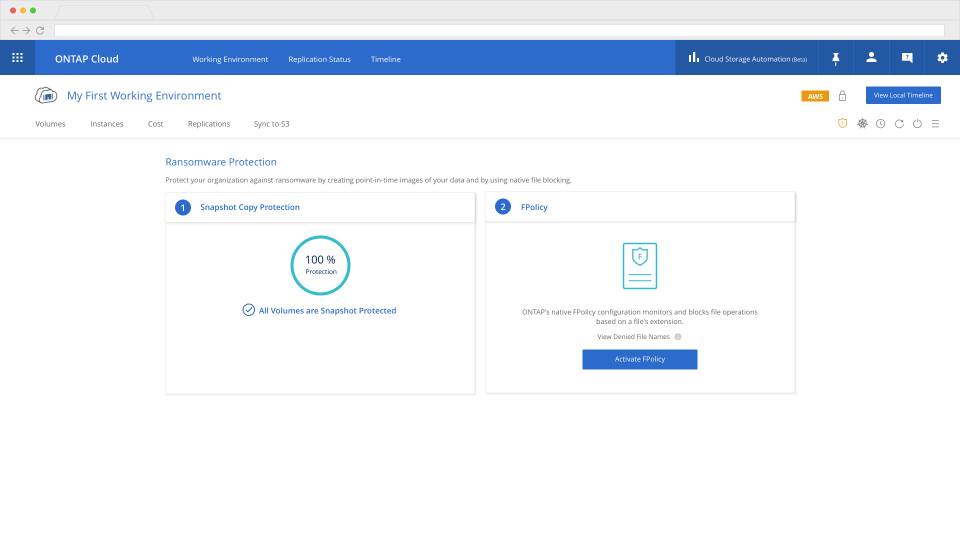Viewport: 960px width, 540px height.
Task: Click the browser address bar
Action: [x=499, y=30]
